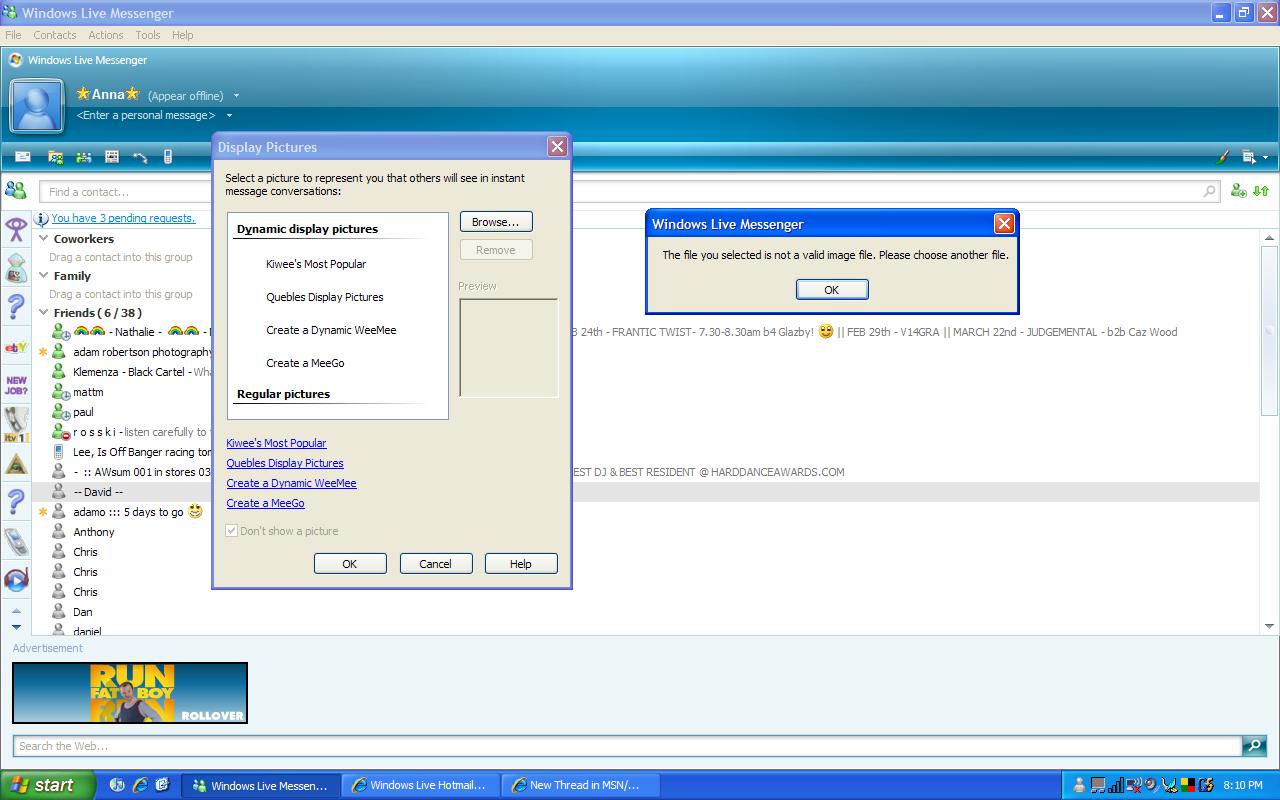1280x800 pixels.
Task: Click the "You have 3 pending requests" link
Action: click(123, 218)
